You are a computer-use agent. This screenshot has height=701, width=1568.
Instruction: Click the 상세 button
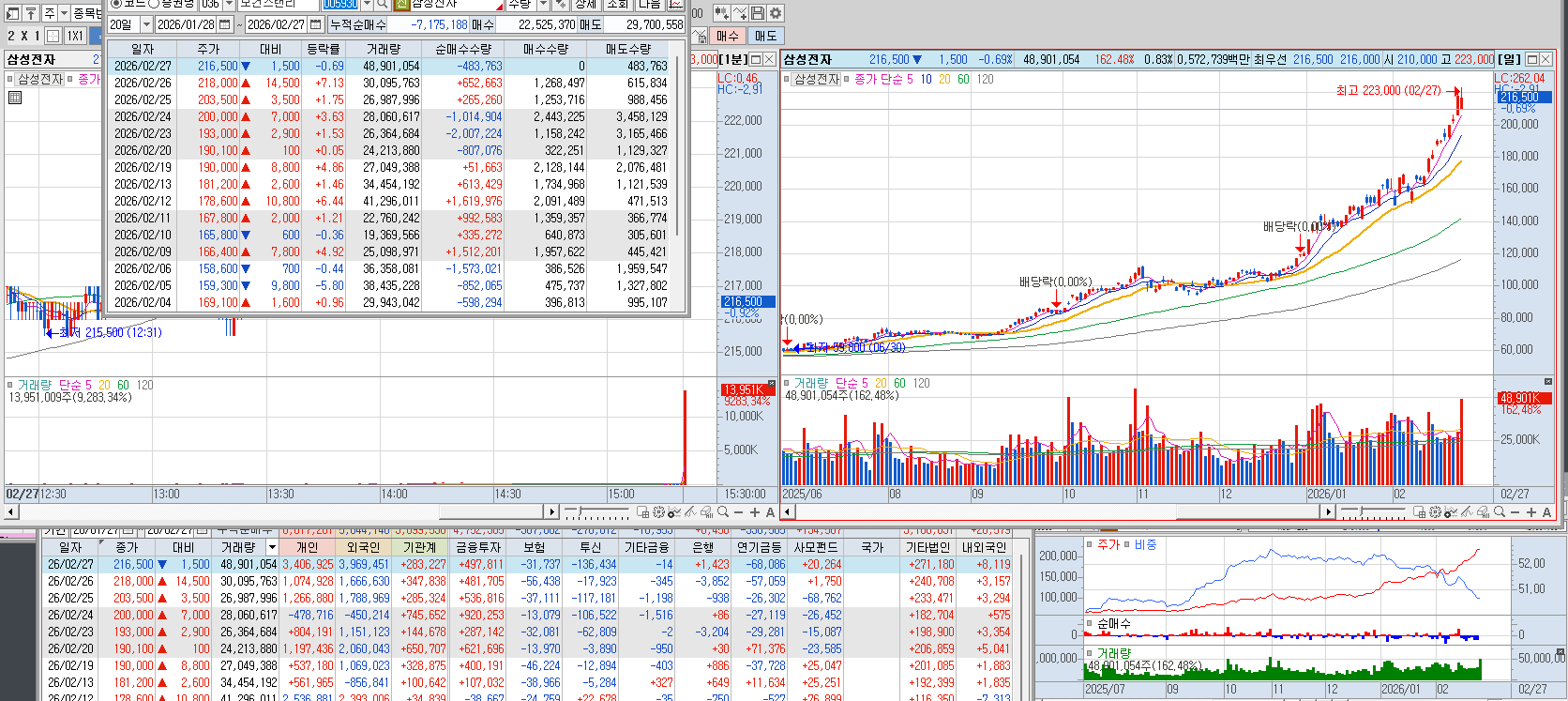pyautogui.click(x=586, y=5)
